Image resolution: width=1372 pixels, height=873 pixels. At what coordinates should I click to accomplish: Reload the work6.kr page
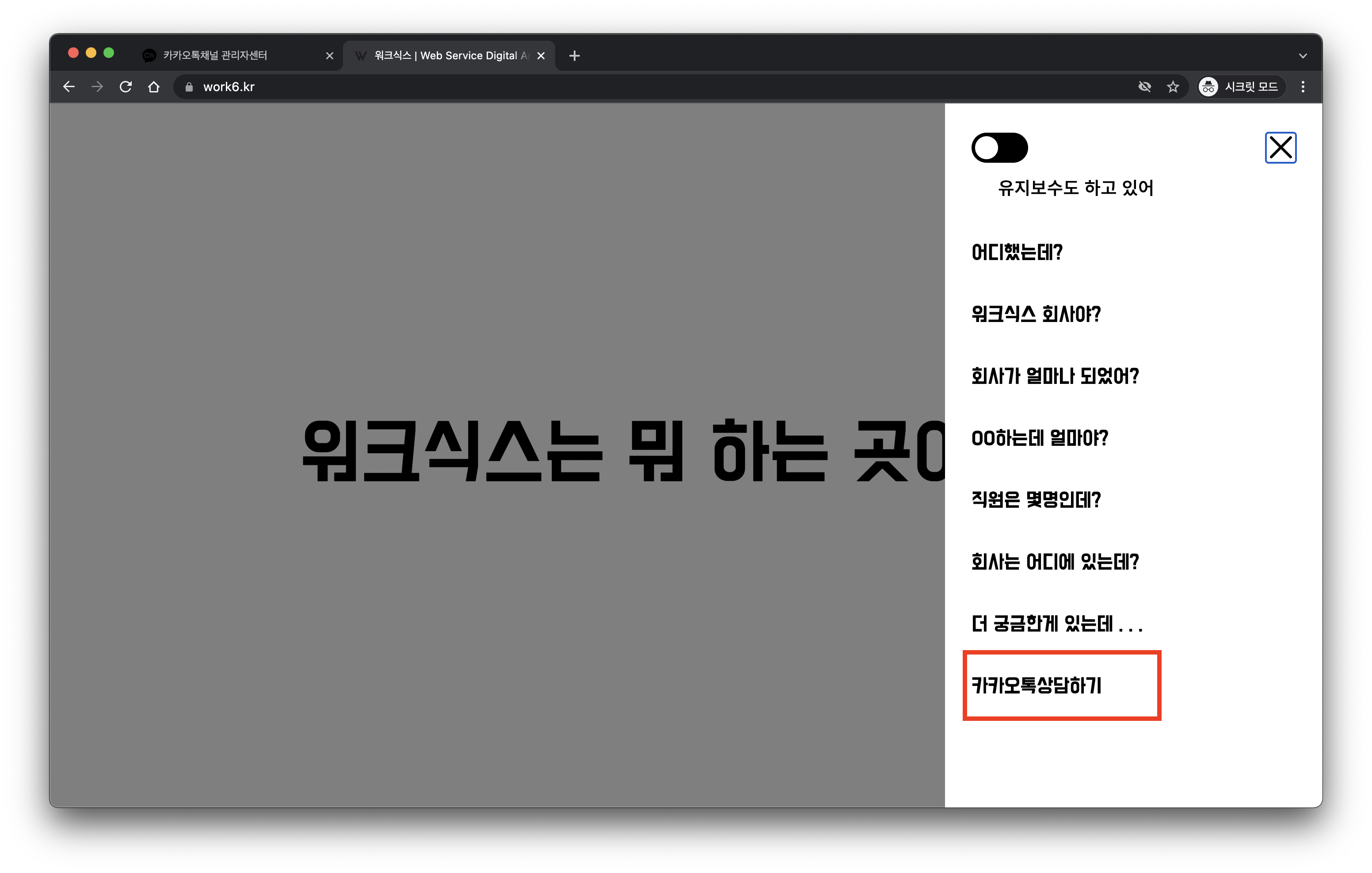coord(126,87)
